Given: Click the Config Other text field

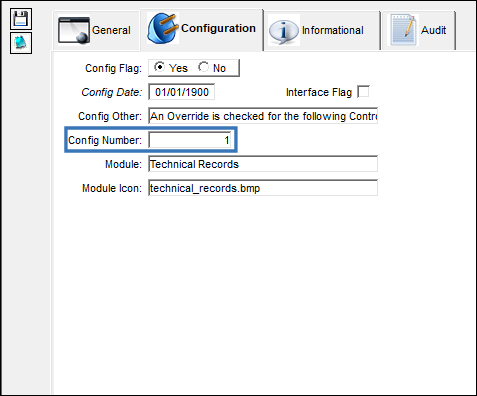Looking at the screenshot, I should (x=263, y=116).
